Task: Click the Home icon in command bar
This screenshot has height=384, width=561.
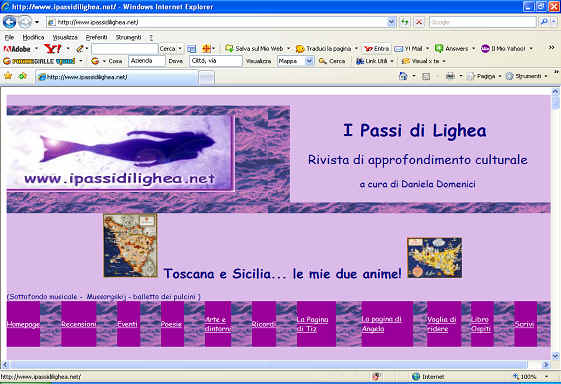Action: (403, 76)
